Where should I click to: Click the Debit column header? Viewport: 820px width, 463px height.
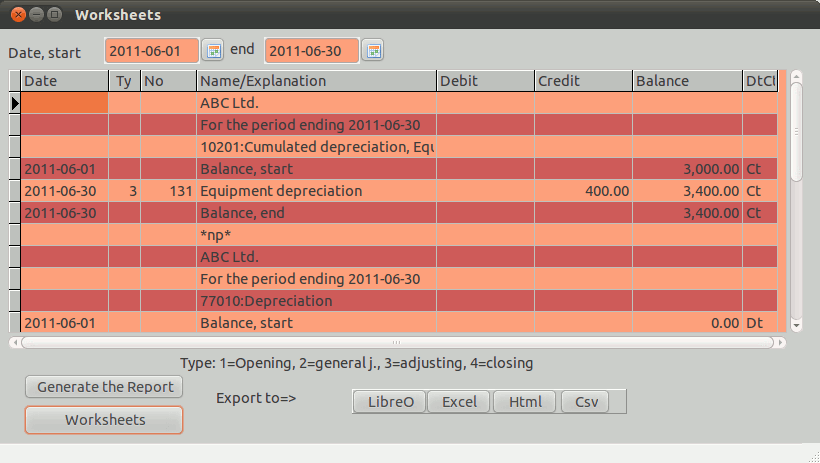485,81
